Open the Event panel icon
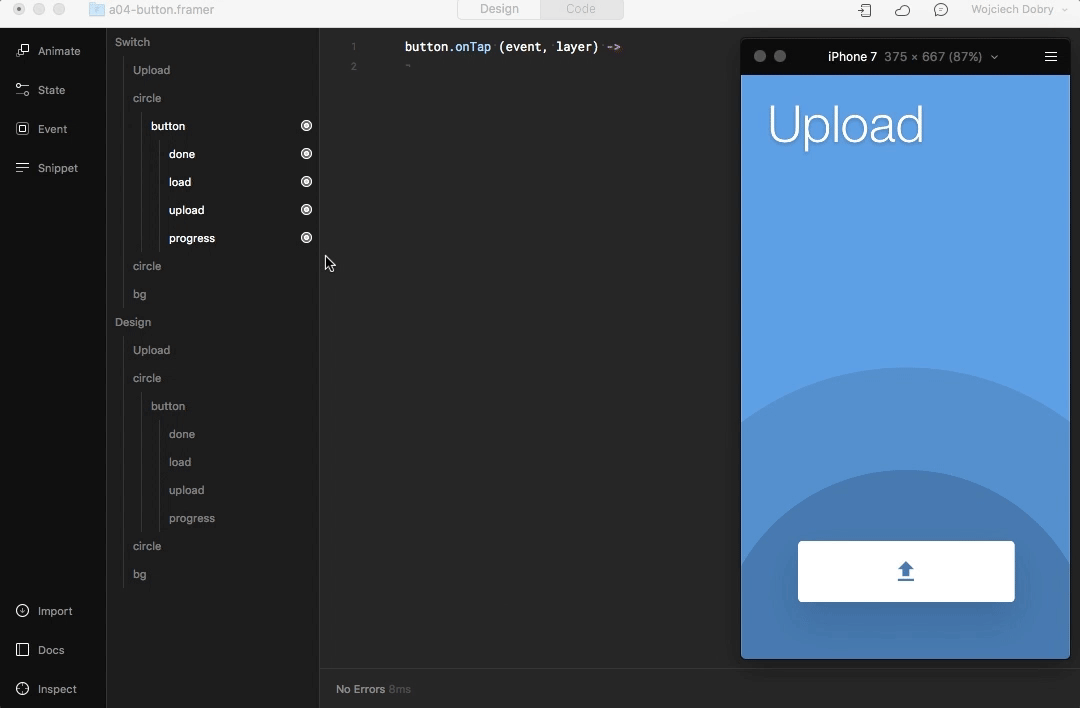The height and width of the screenshot is (708, 1080). pyautogui.click(x=23, y=129)
